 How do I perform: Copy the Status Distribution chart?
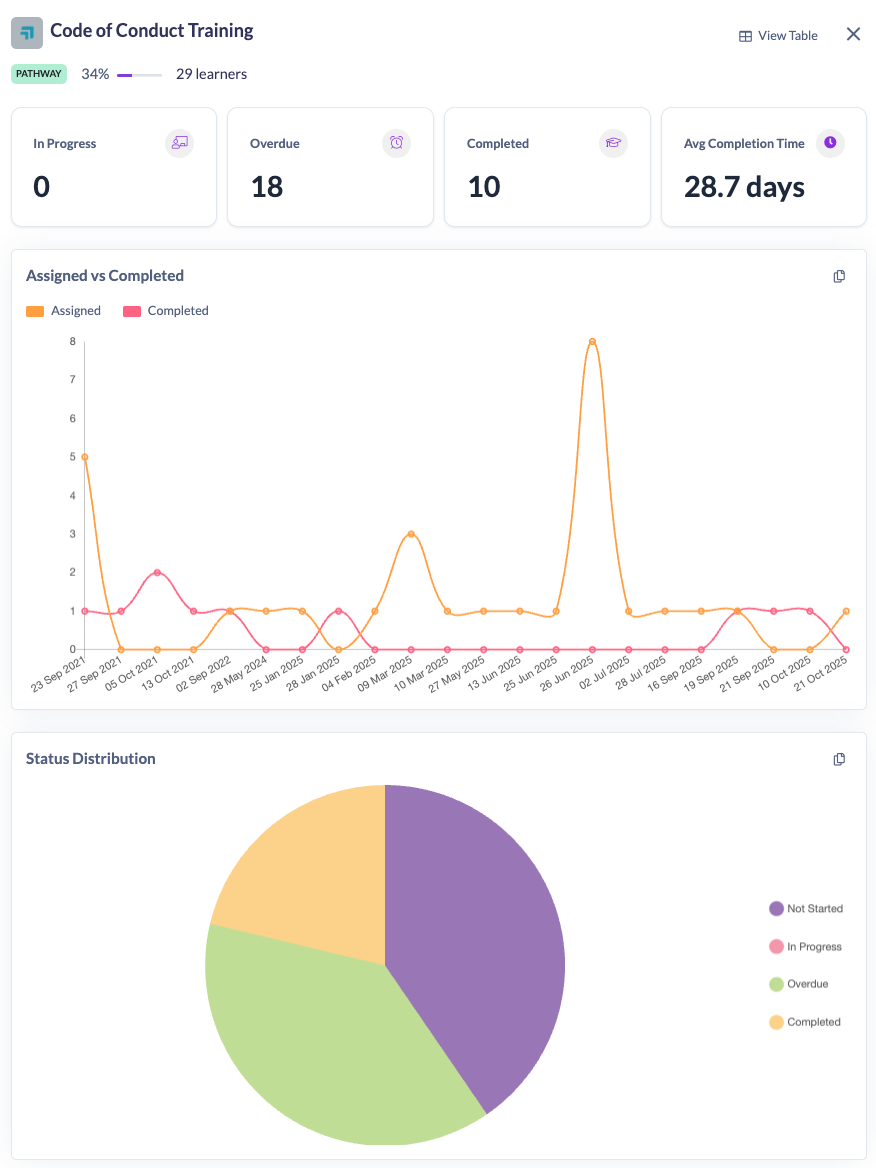click(x=840, y=759)
